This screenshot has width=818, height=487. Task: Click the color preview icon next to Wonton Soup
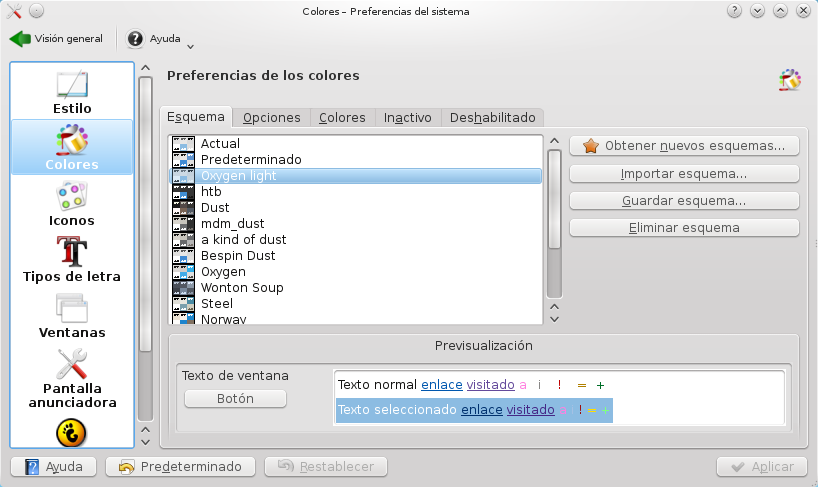[184, 288]
